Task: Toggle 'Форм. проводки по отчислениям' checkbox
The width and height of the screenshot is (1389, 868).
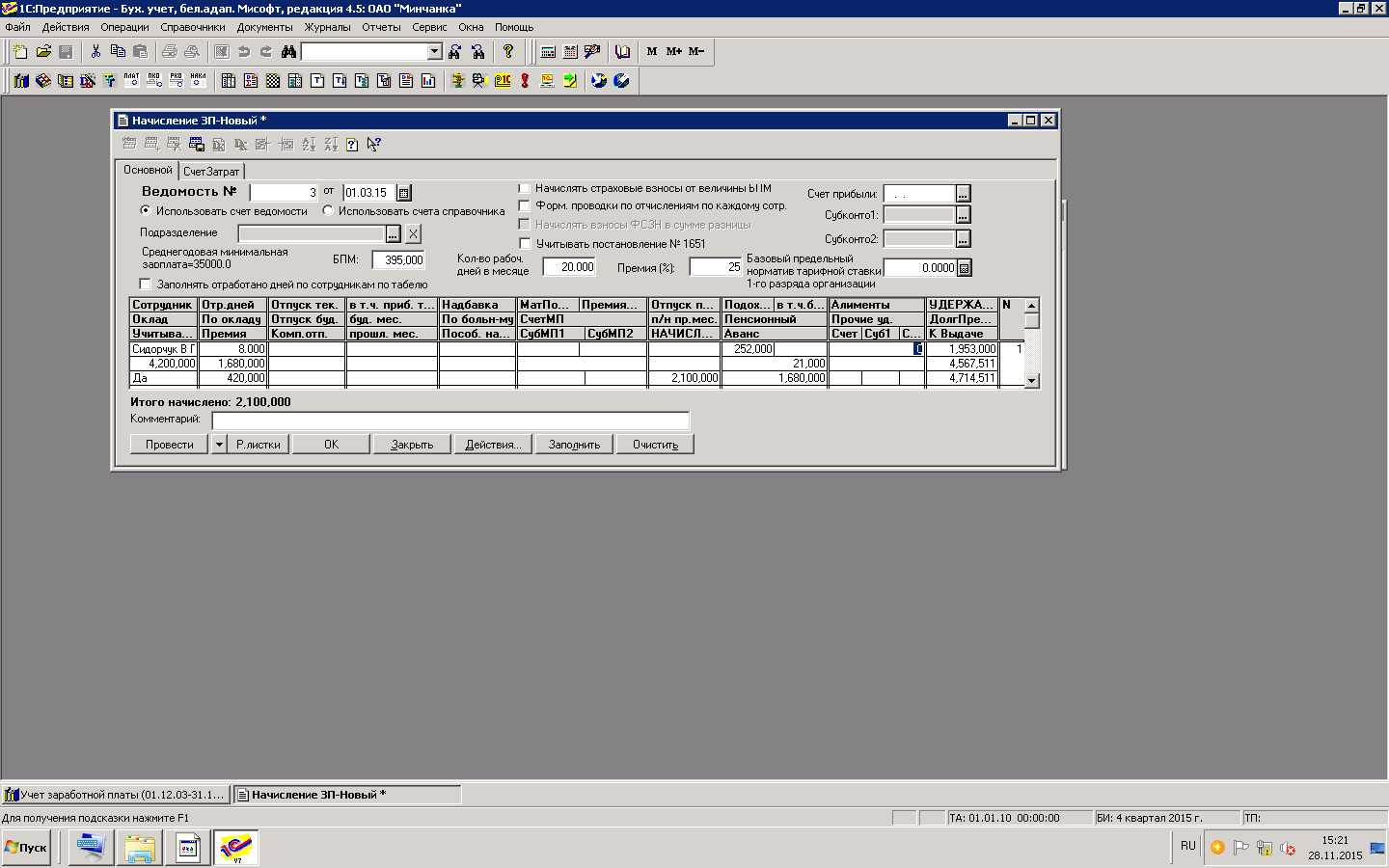Action: pyautogui.click(x=525, y=205)
